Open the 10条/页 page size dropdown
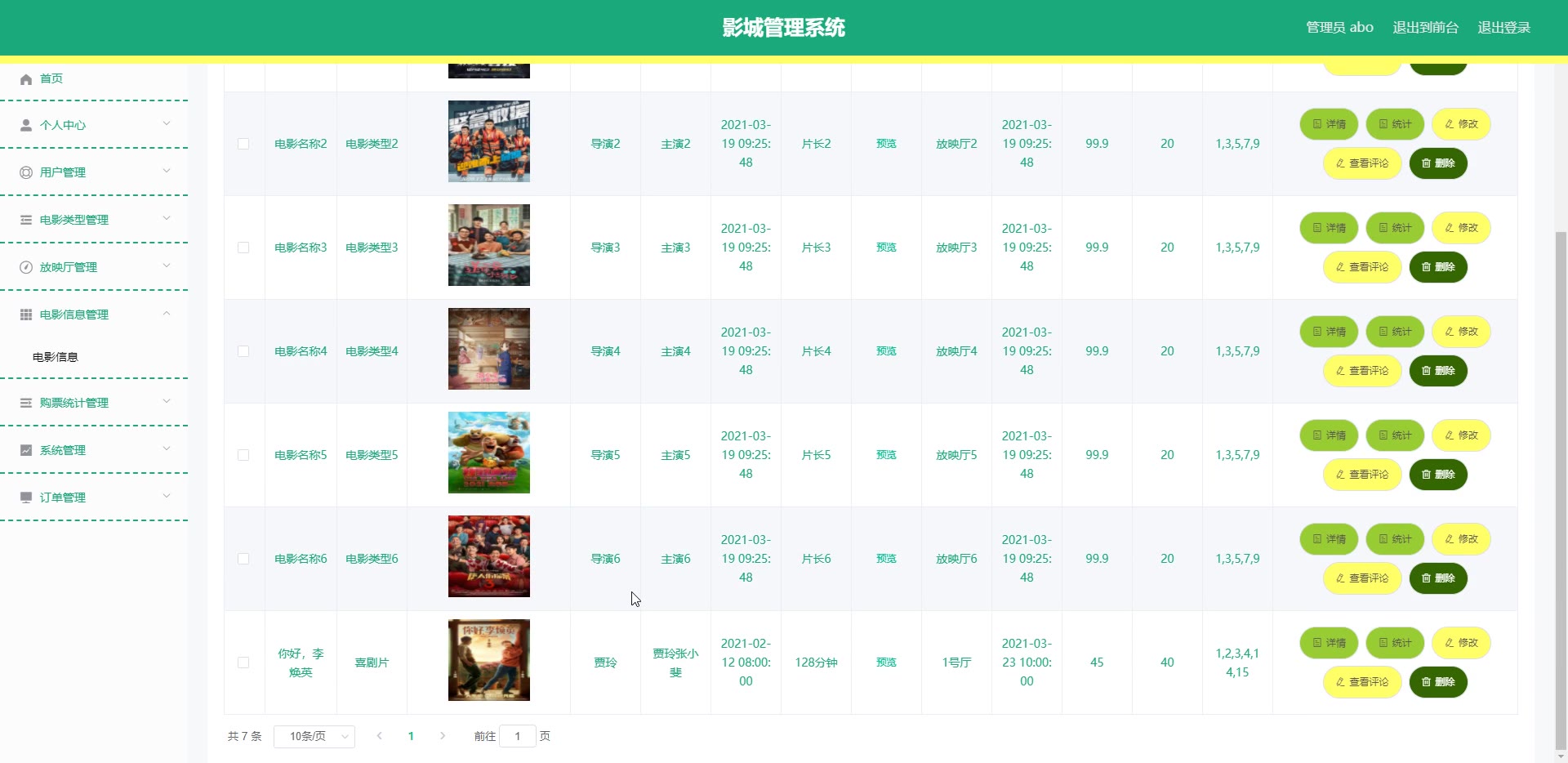Viewport: 1568px width, 763px height. point(314,736)
